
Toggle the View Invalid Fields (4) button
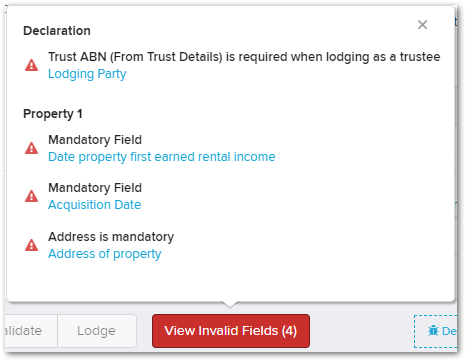pos(231,331)
